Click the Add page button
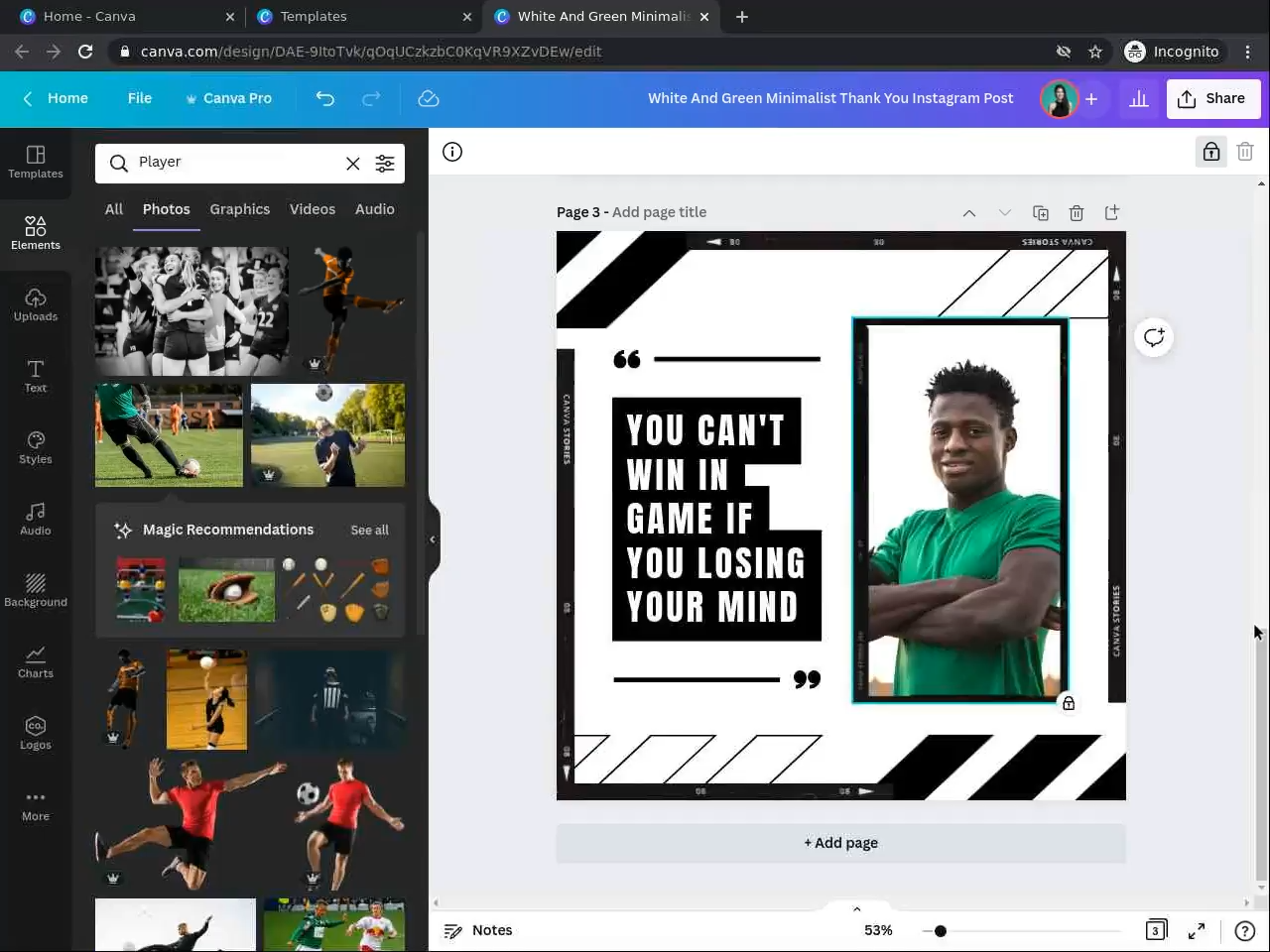This screenshot has height=952, width=1270. [x=841, y=843]
